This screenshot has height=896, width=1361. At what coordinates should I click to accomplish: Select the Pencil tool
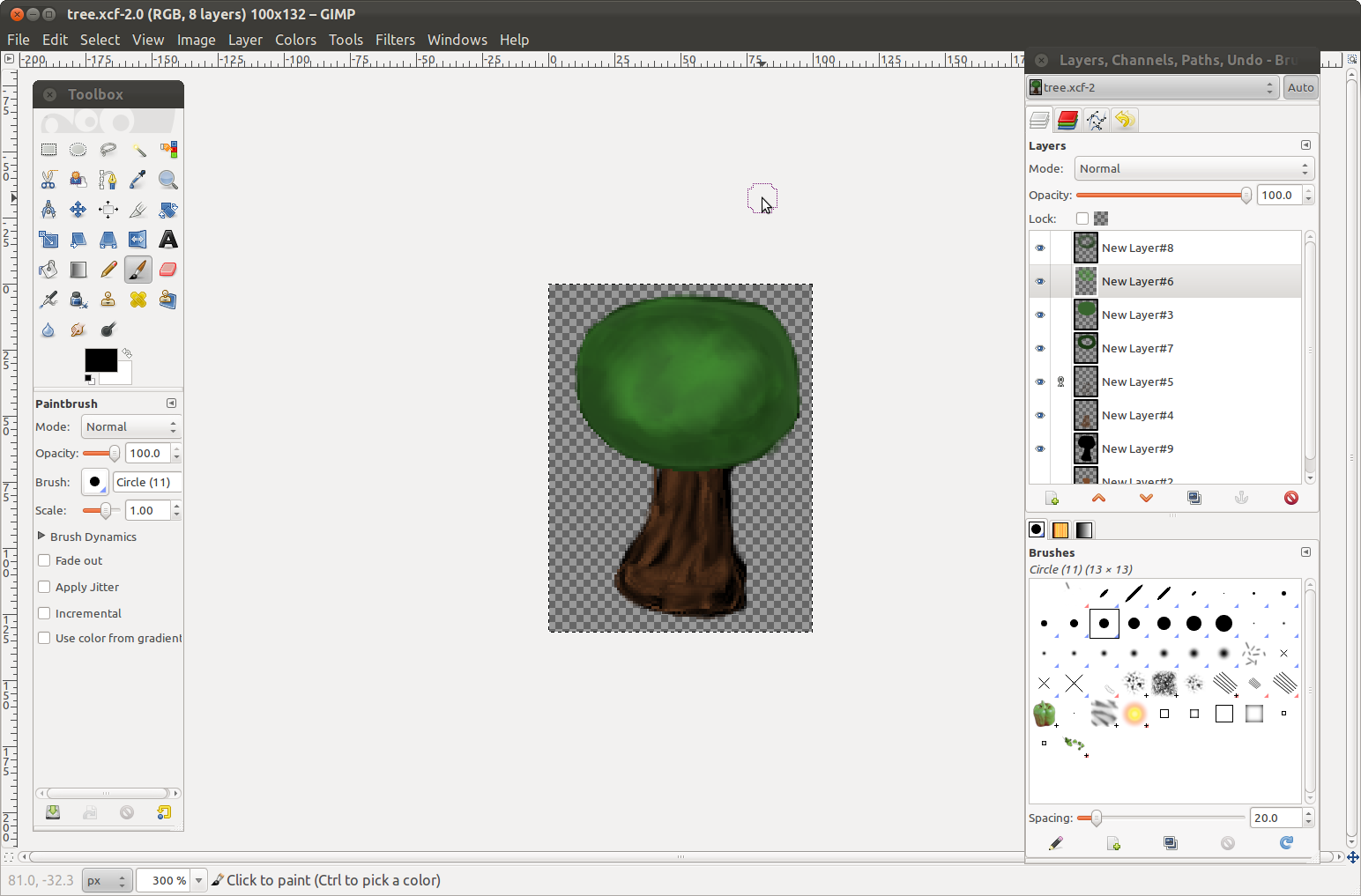tap(108, 270)
